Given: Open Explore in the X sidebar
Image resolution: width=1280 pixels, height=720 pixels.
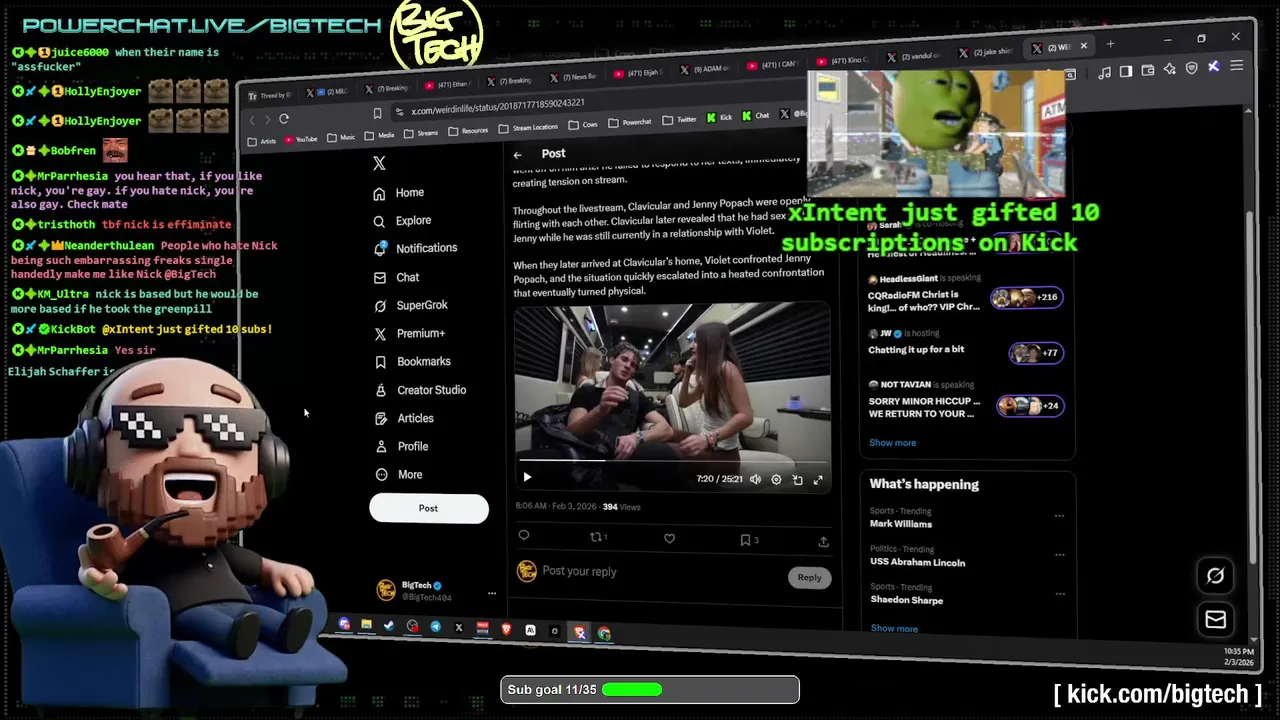Looking at the screenshot, I should tap(402, 221).
